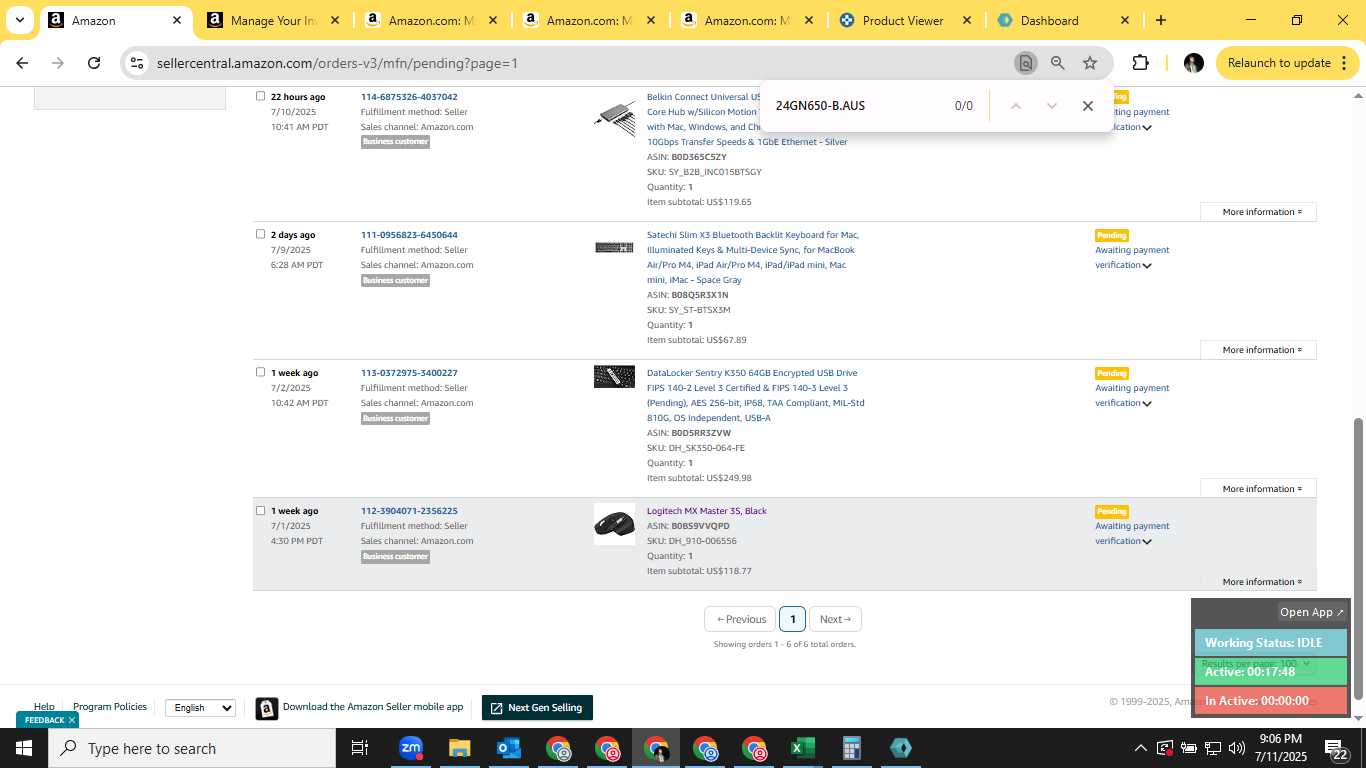
Task: Open Calculator from the taskbar
Action: click(851, 748)
